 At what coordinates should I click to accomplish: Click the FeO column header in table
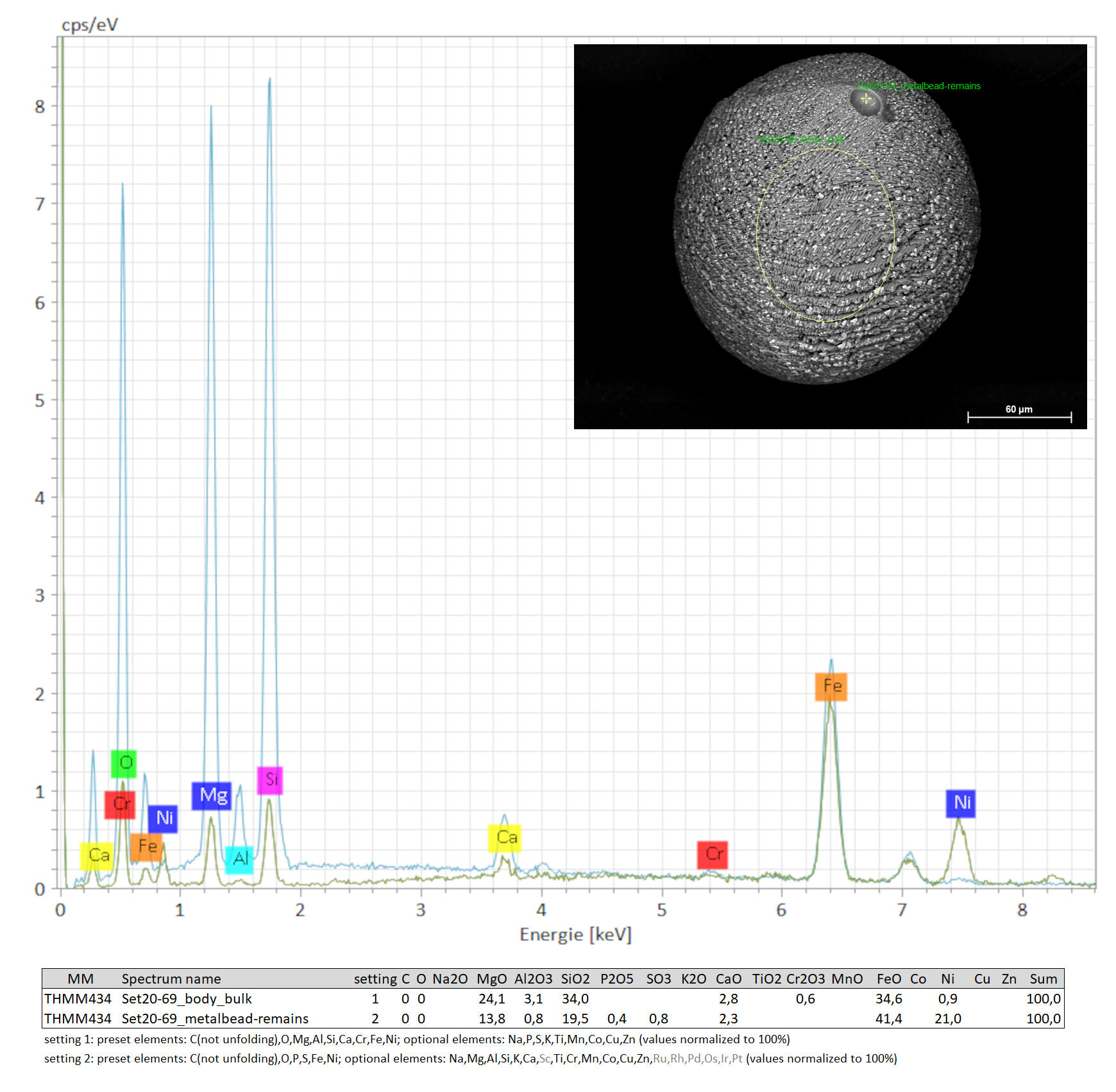(889, 978)
